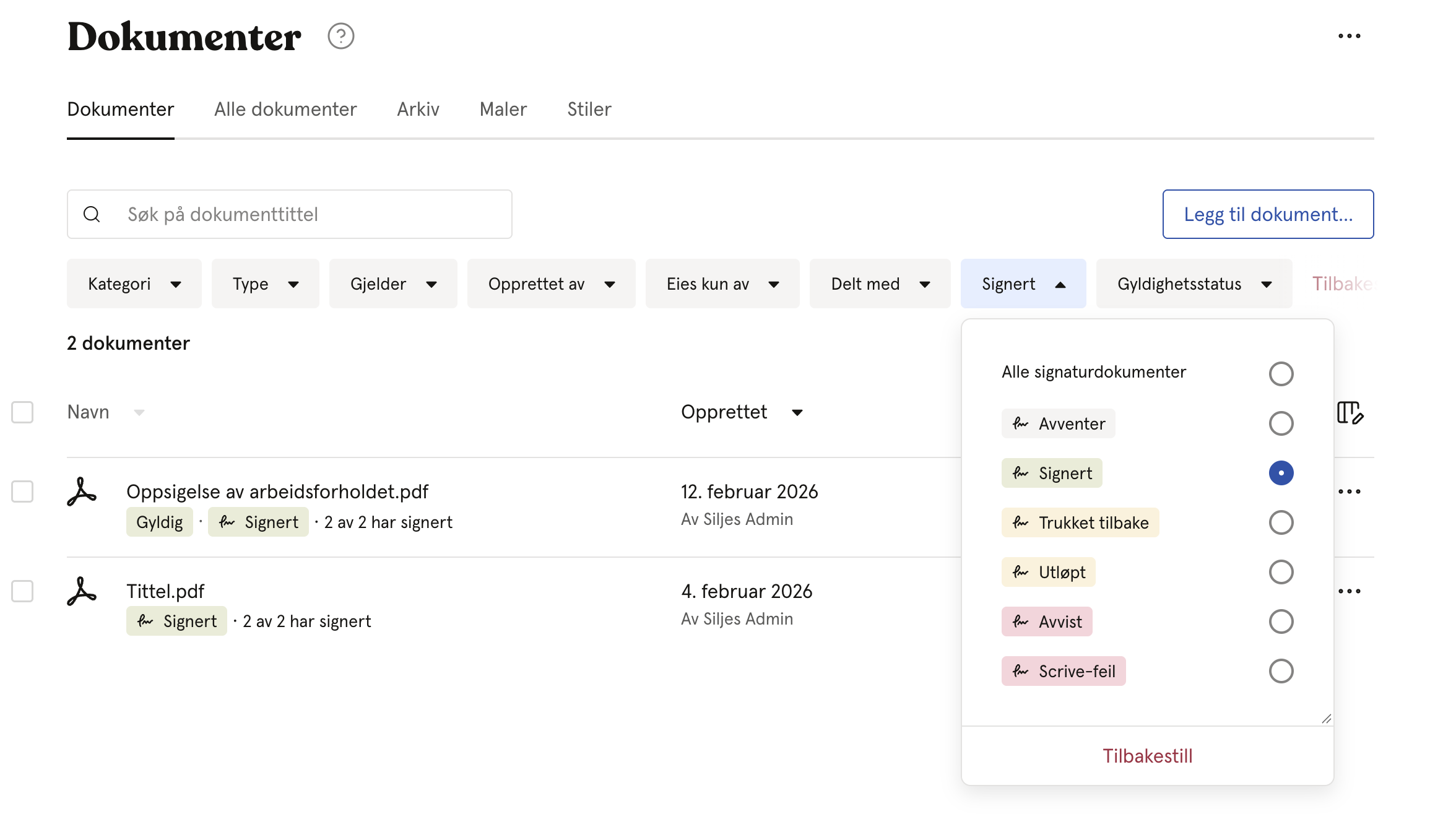Image resolution: width=1456 pixels, height=827 pixels.
Task: Collapse the Signert filter dropdown
Action: [x=1023, y=284]
